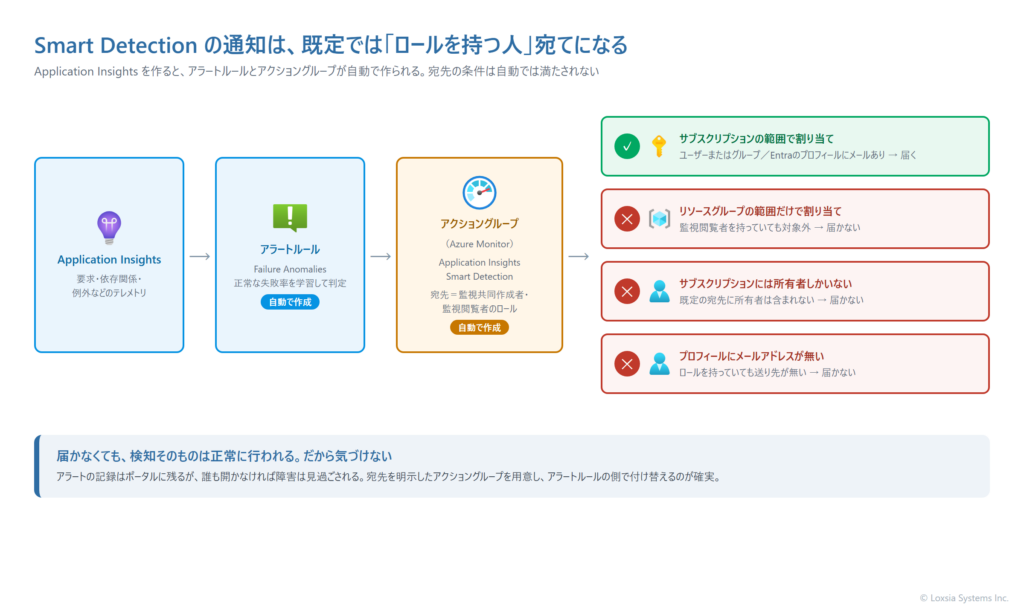Click the red X beside リソースグループの範囲だけで割り当て
This screenshot has width=1024, height=614.
627,219
